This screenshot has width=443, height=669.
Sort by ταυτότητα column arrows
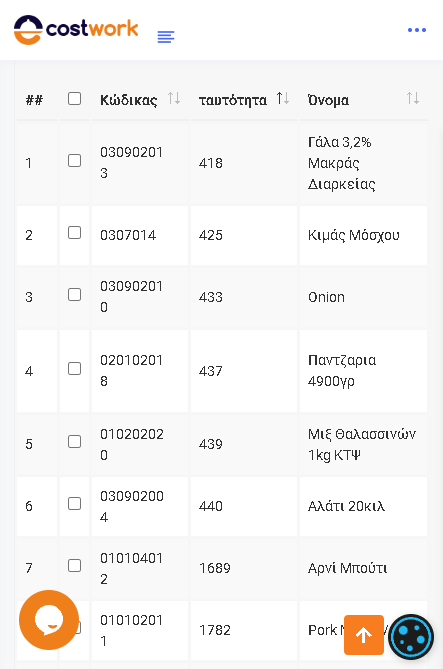pyautogui.click(x=283, y=99)
